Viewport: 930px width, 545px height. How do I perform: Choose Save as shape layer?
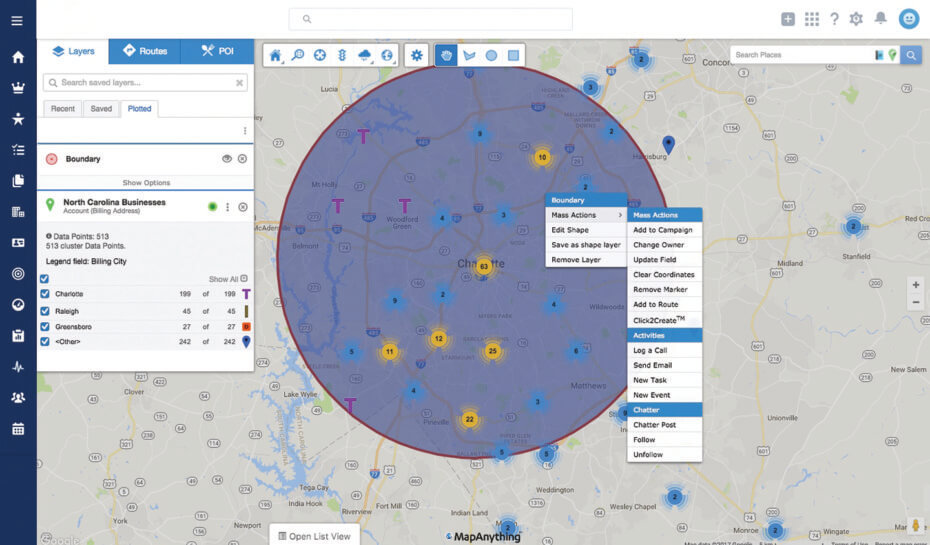pyautogui.click(x=586, y=245)
